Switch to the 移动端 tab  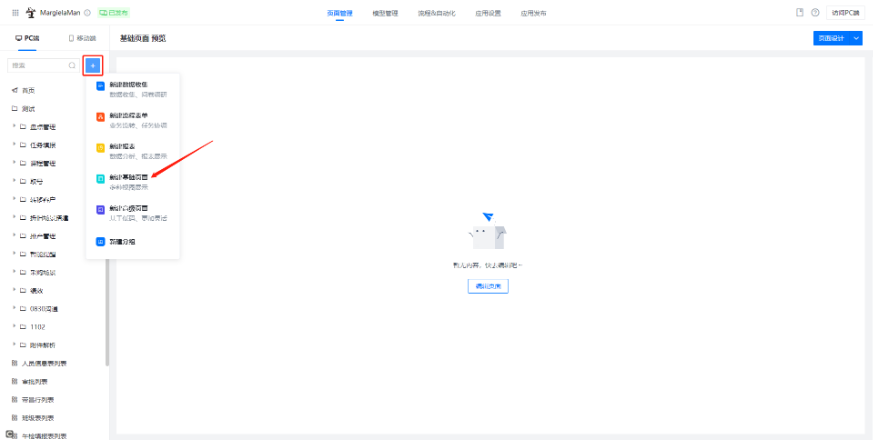tap(82, 38)
